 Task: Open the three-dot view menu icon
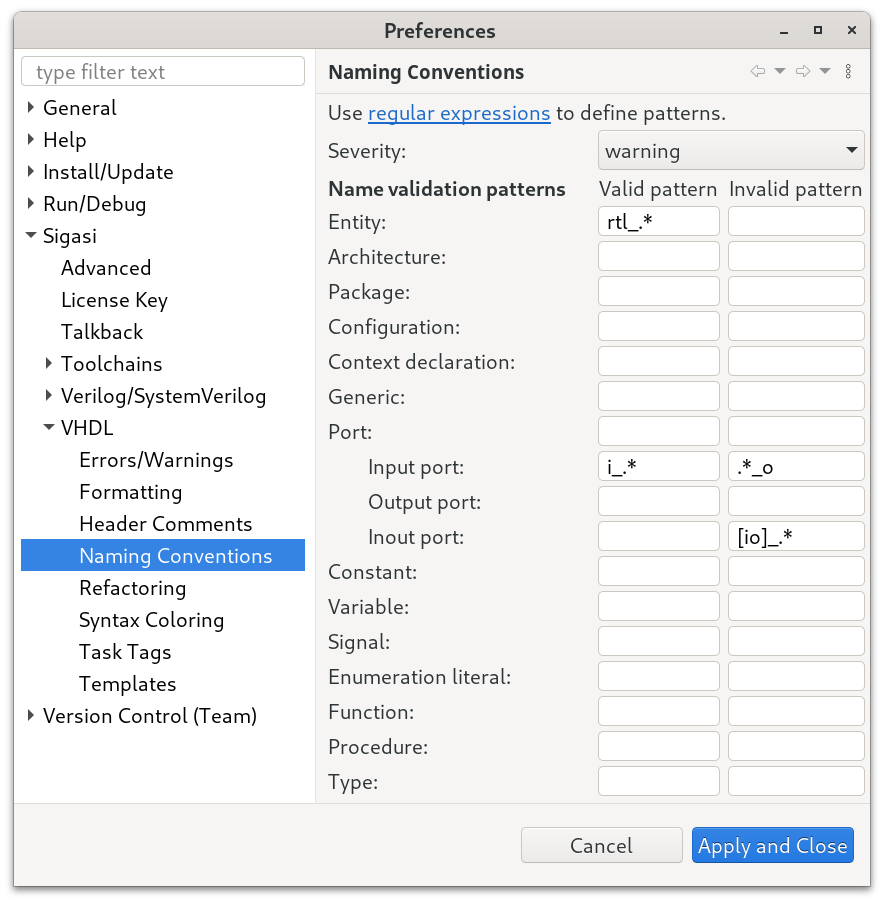(x=848, y=71)
